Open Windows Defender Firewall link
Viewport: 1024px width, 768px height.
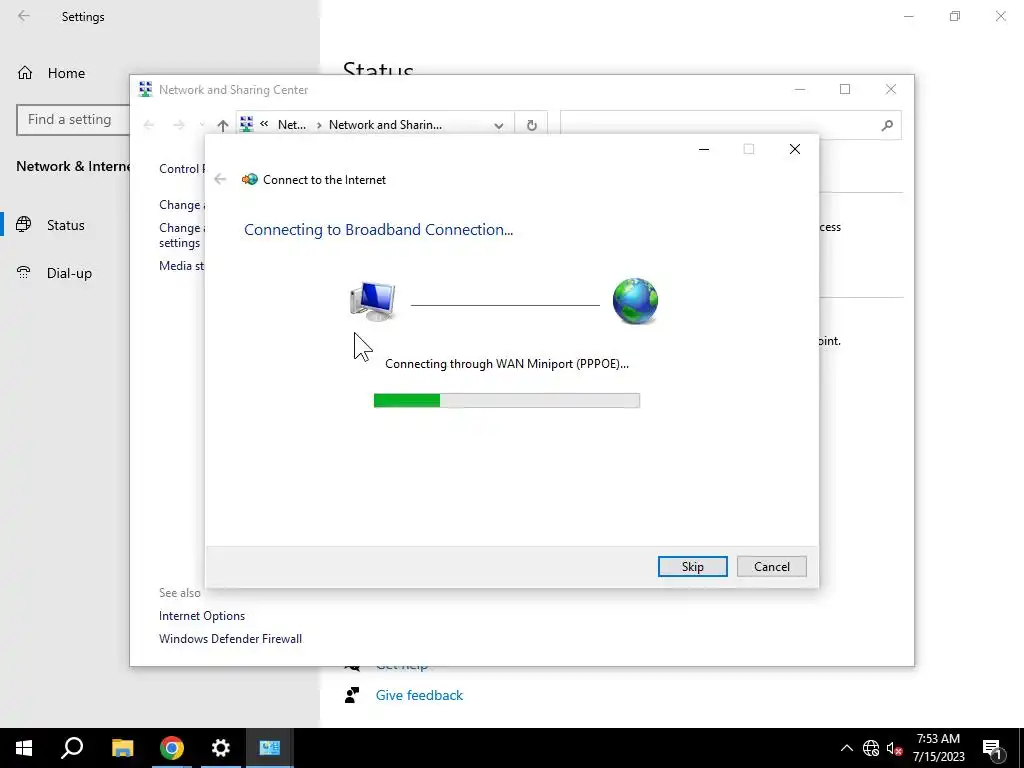coord(231,639)
